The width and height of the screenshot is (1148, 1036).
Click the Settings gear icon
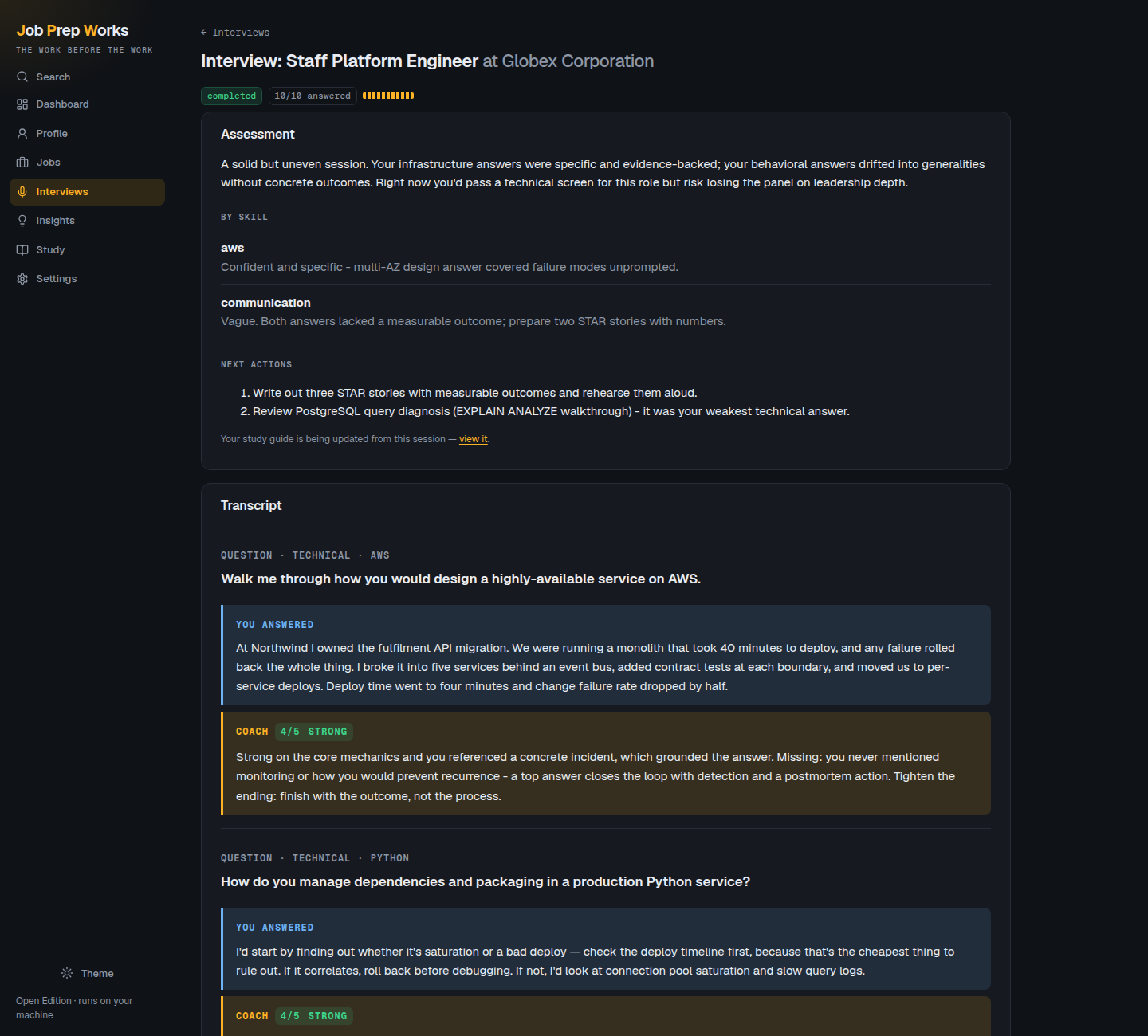[x=22, y=279]
